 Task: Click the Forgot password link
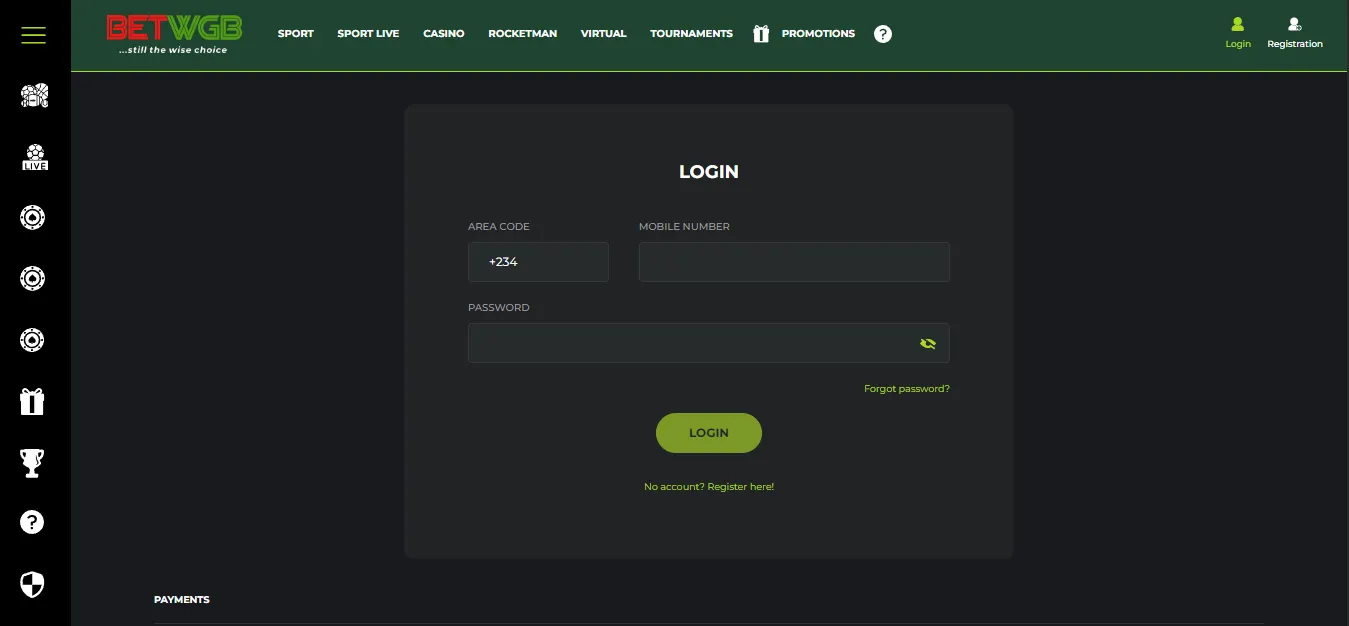click(907, 388)
